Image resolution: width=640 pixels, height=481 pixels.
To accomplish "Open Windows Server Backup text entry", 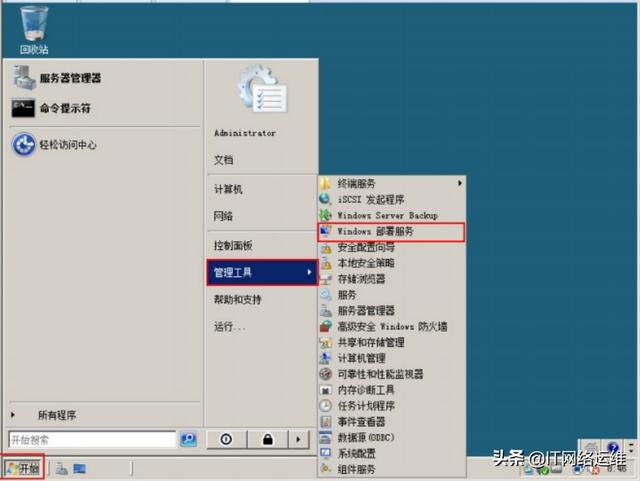I will pyautogui.click(x=387, y=215).
